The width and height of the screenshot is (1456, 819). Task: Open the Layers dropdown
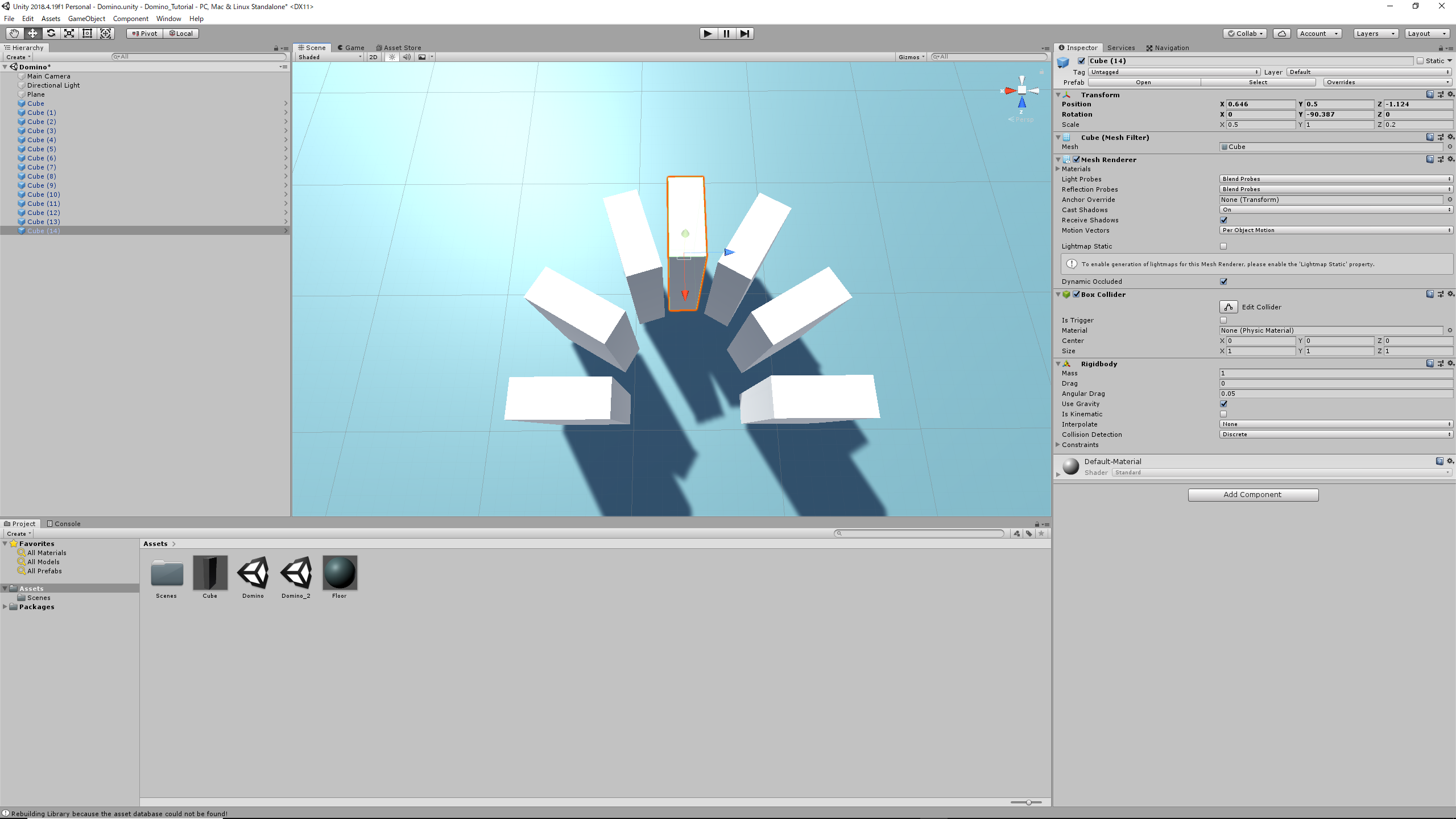click(1375, 34)
